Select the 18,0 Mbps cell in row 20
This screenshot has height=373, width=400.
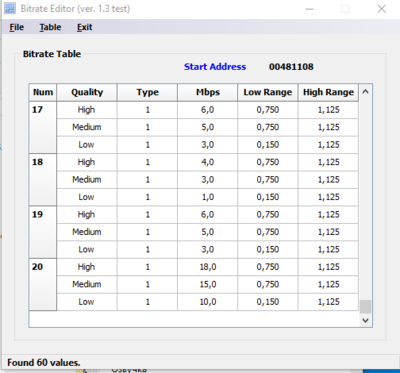point(208,267)
